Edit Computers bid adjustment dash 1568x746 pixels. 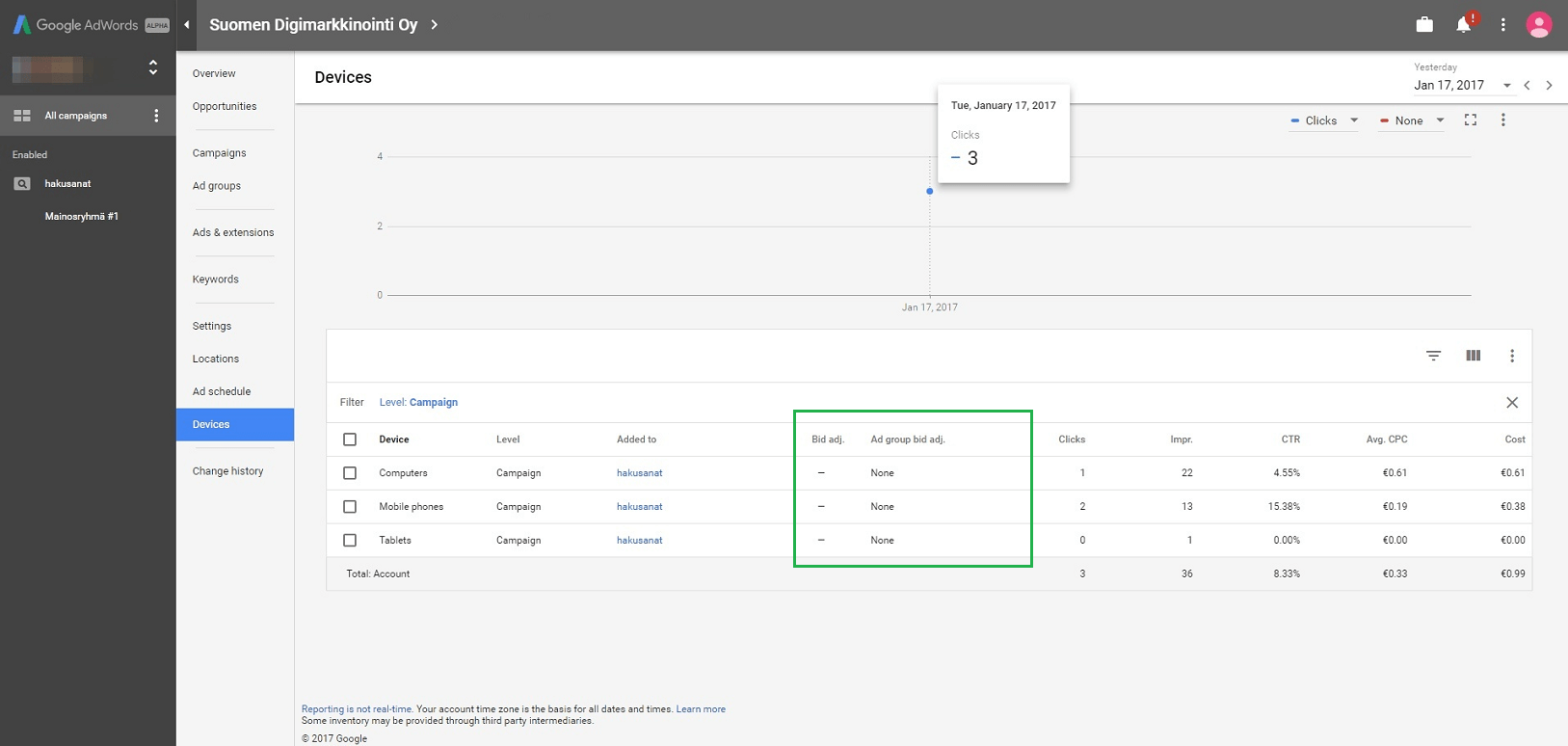click(821, 473)
